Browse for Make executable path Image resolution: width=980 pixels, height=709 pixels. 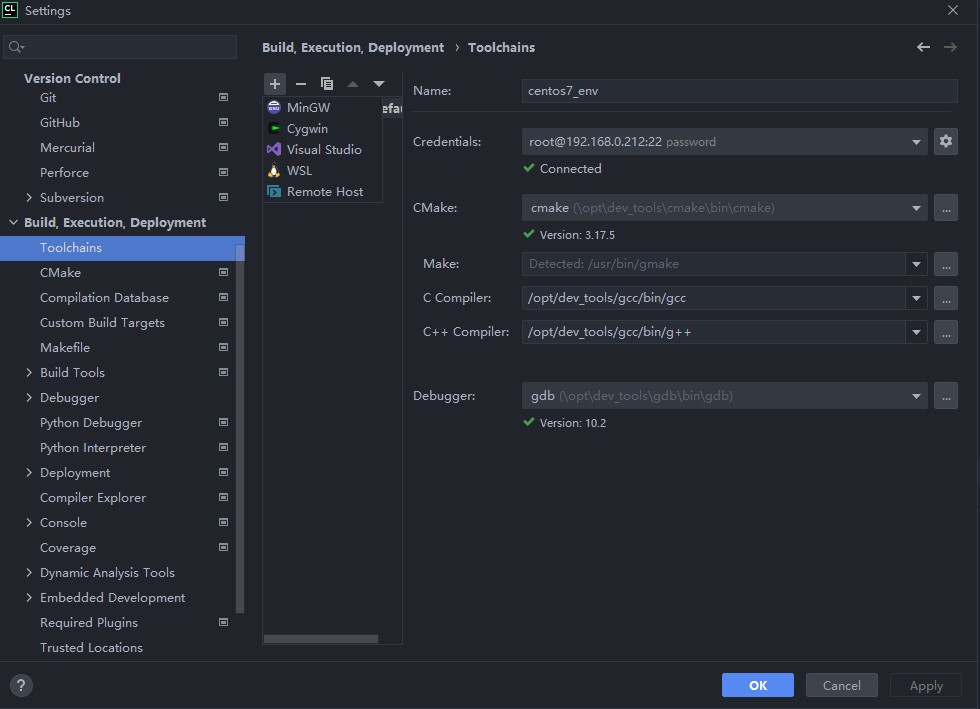[946, 264]
